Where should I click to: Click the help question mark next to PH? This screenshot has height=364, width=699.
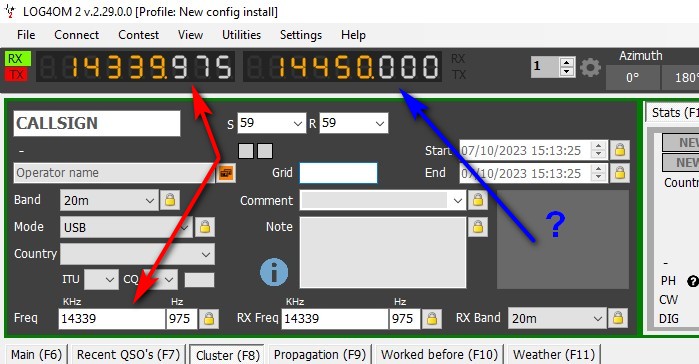tap(693, 281)
